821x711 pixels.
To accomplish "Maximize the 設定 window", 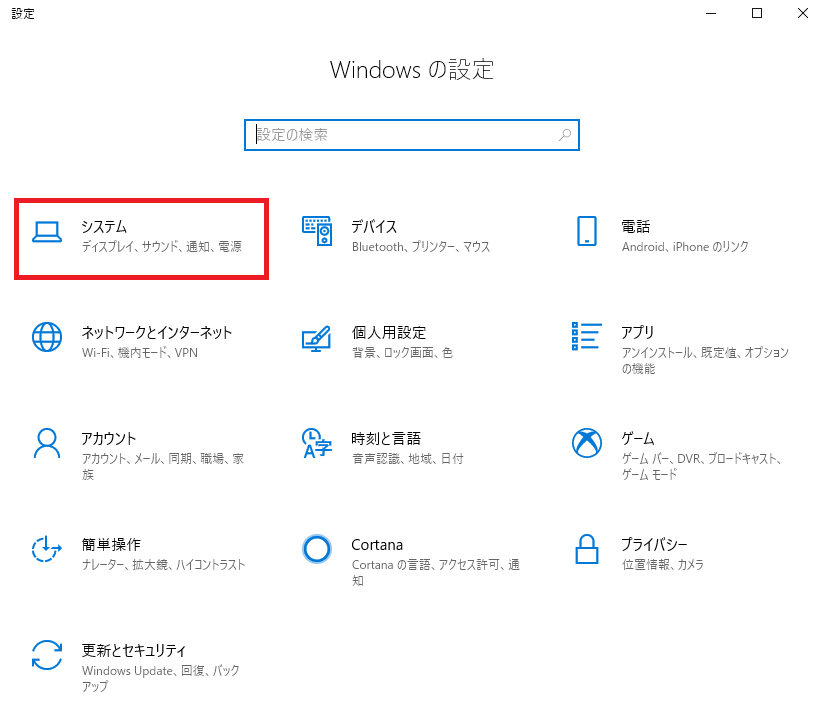I will click(757, 14).
